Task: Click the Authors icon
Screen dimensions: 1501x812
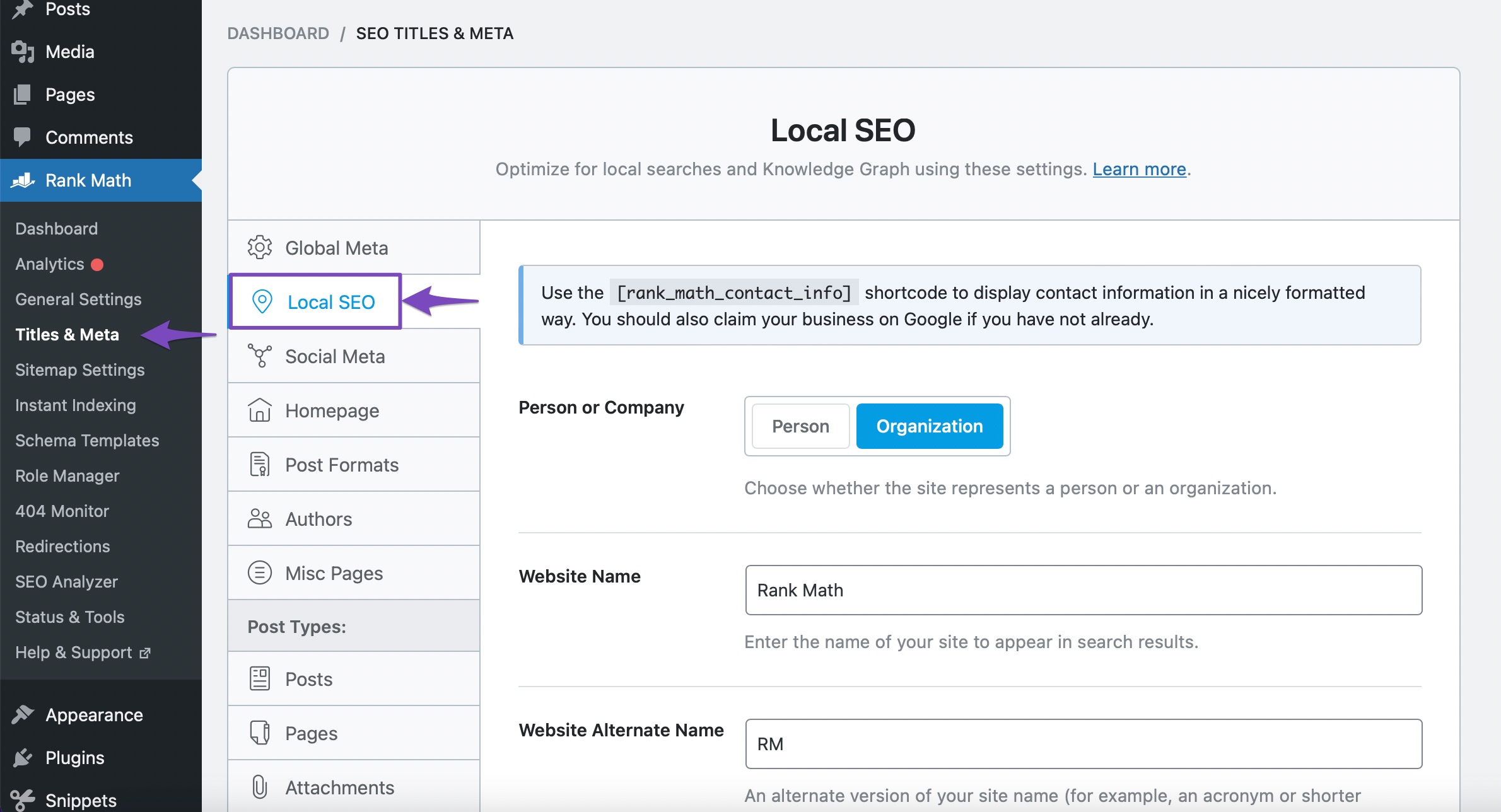Action: coord(259,518)
